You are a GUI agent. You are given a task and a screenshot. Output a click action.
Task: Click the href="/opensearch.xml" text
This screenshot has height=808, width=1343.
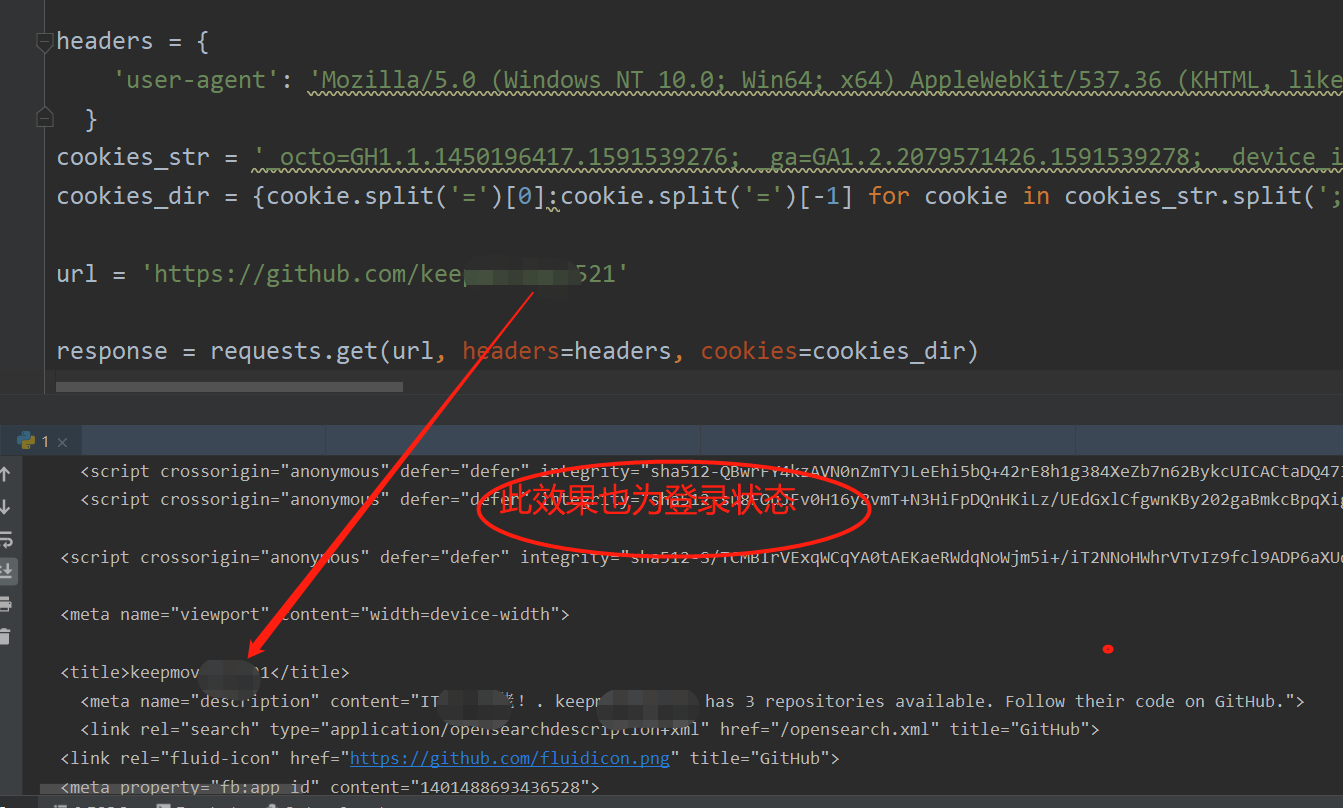coord(830,729)
